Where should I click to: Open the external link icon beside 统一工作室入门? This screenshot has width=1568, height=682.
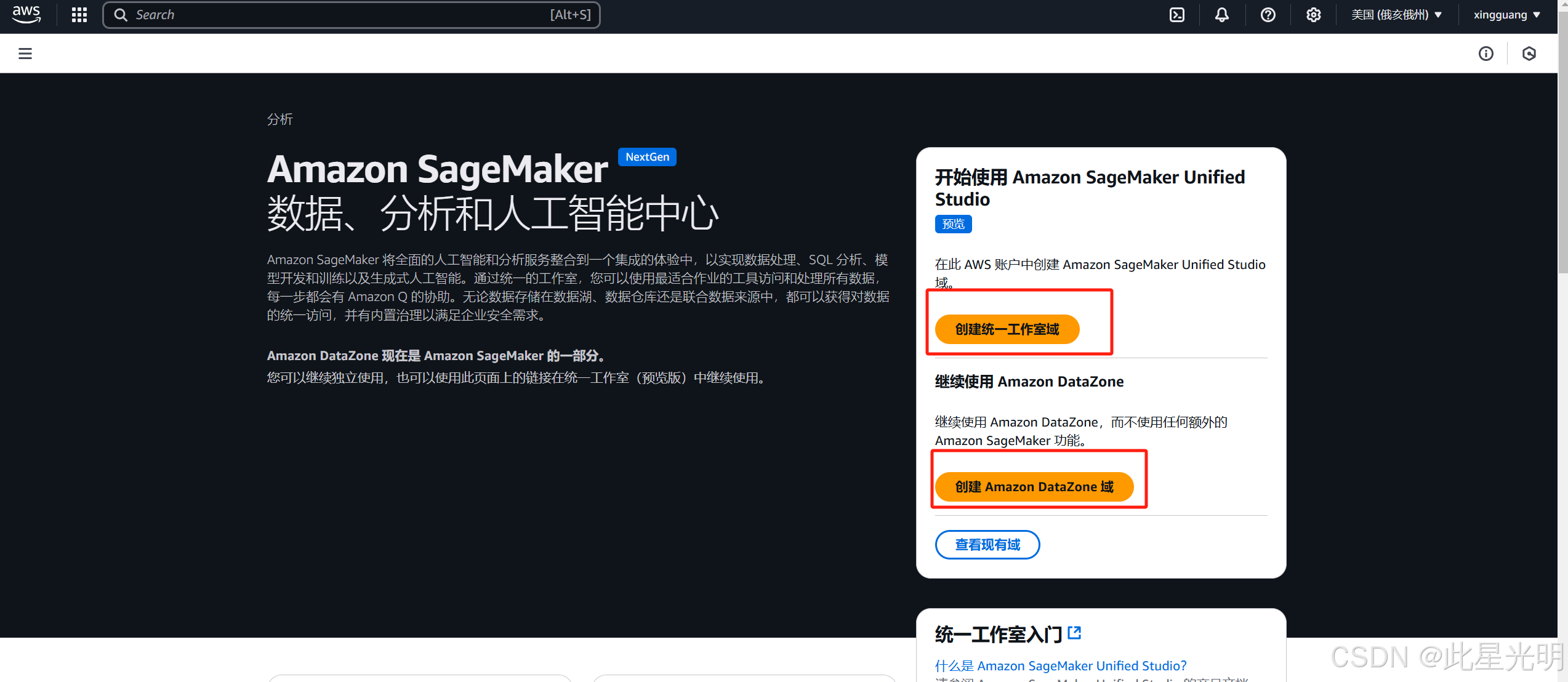(1074, 633)
